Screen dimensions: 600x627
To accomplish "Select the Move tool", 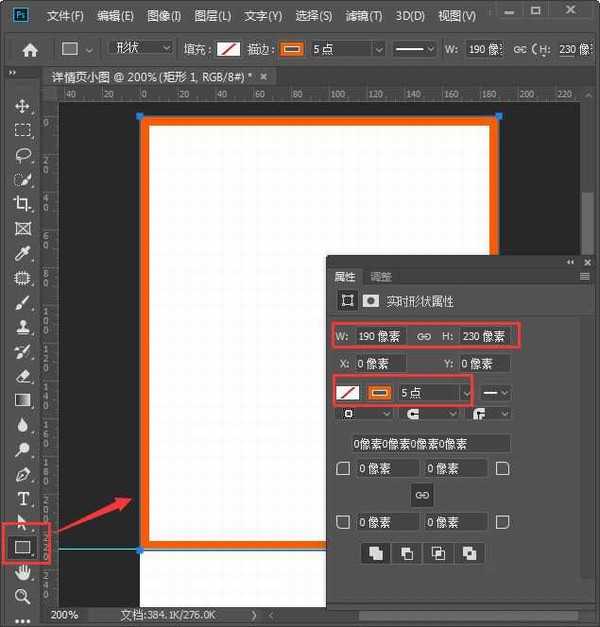I will (x=22, y=106).
